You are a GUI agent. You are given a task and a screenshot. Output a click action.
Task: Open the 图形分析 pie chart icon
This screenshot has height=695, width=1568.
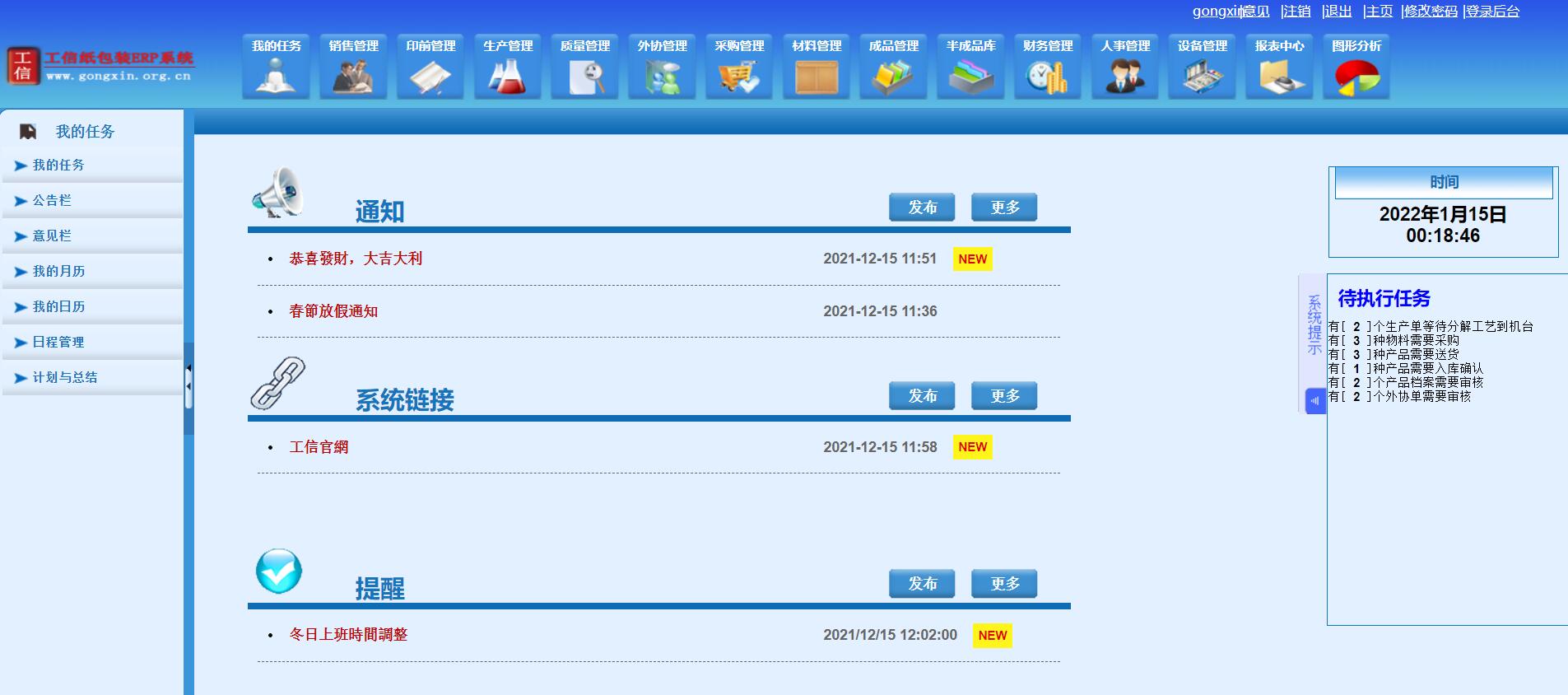coord(1356,77)
